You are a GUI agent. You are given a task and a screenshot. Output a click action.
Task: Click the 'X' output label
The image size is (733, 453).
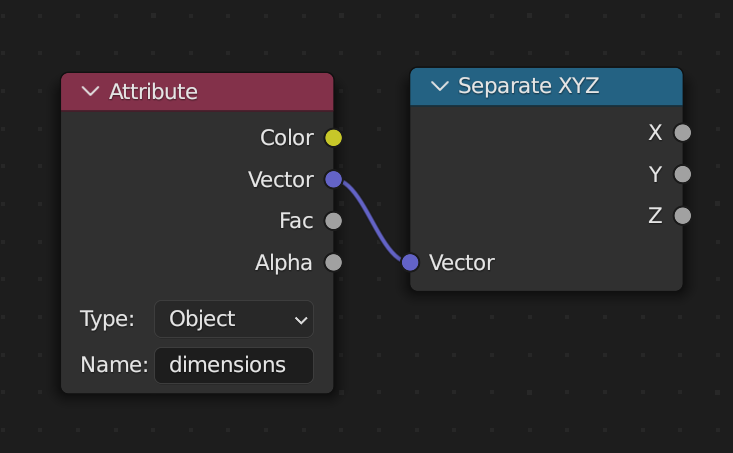point(655,133)
